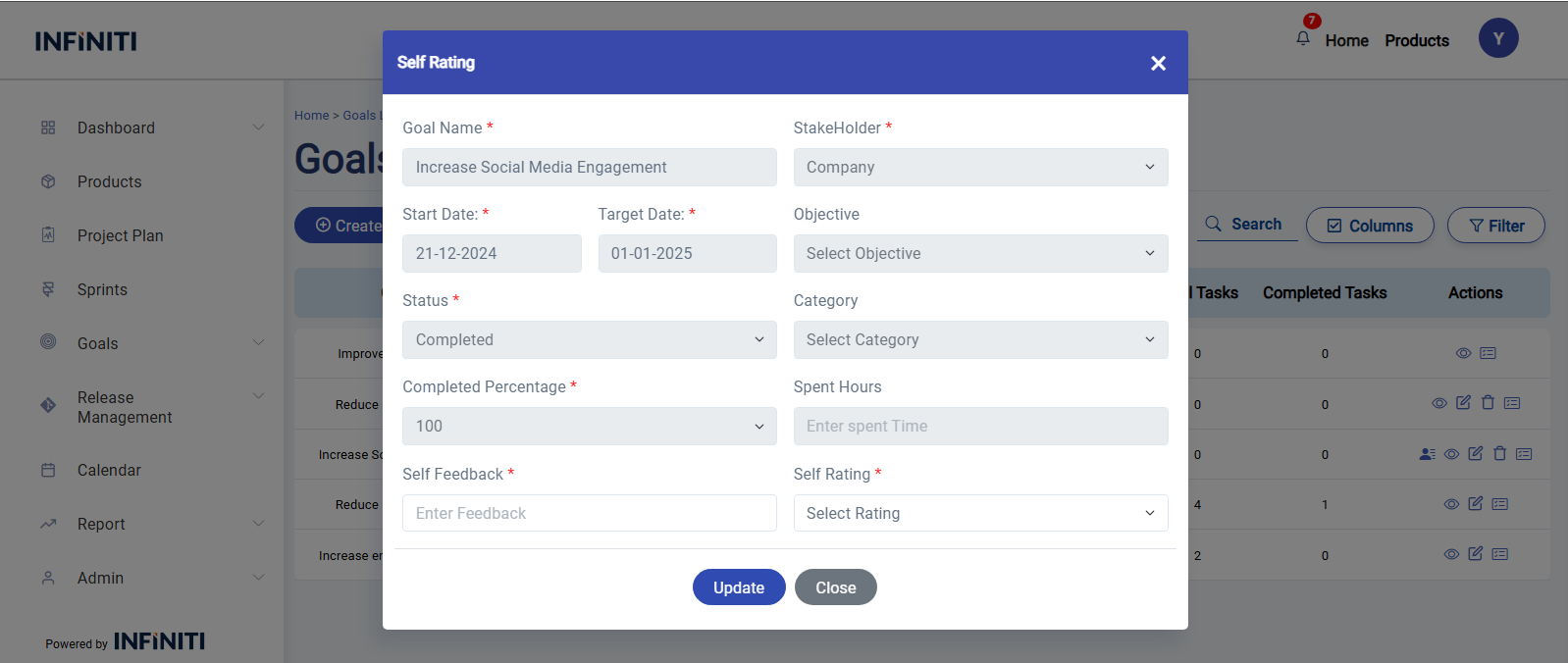Open the Self Rating dropdown
Viewport: 1568px width, 663px height.
(980, 513)
